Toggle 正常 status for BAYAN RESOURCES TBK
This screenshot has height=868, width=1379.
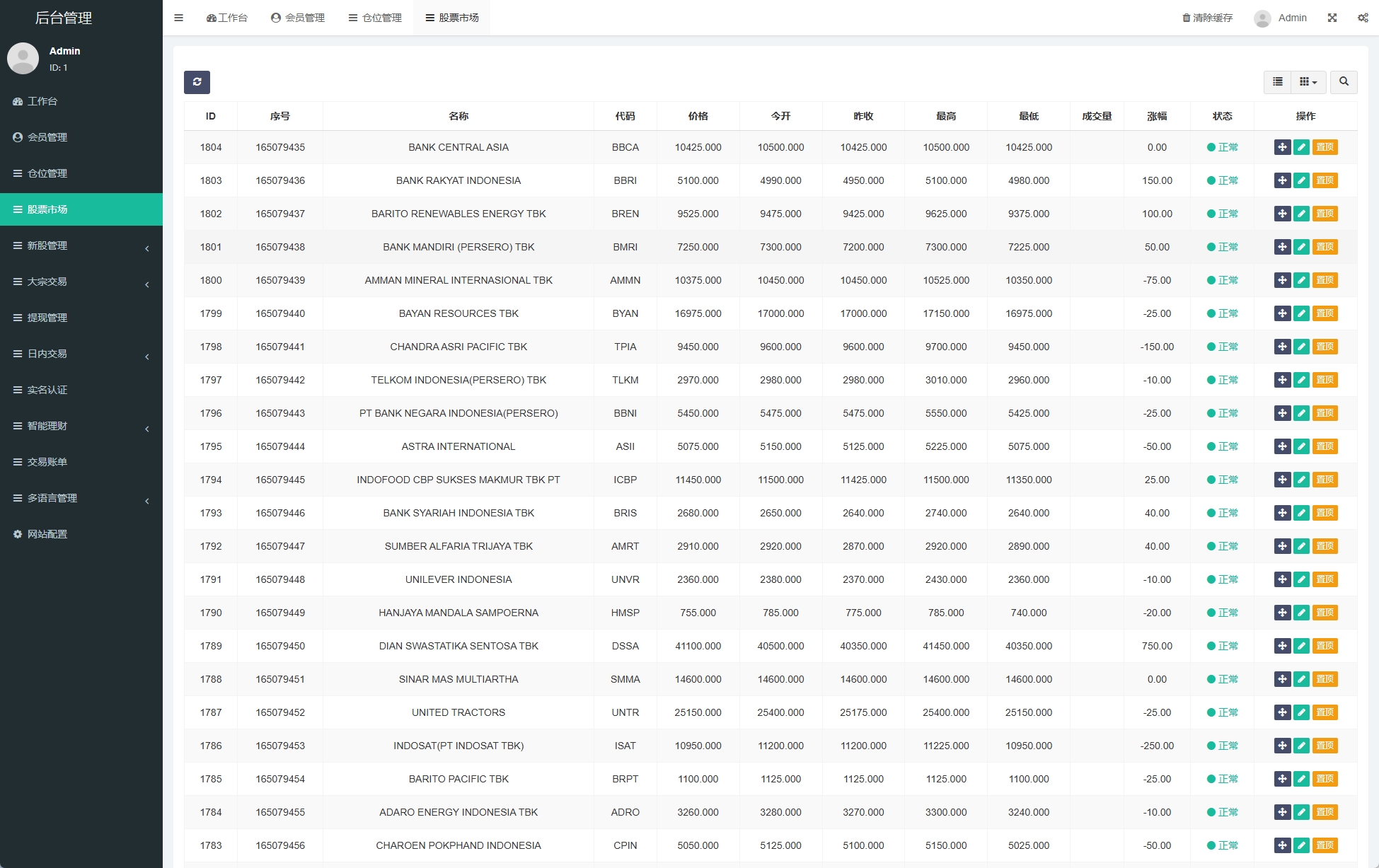[x=1223, y=313]
